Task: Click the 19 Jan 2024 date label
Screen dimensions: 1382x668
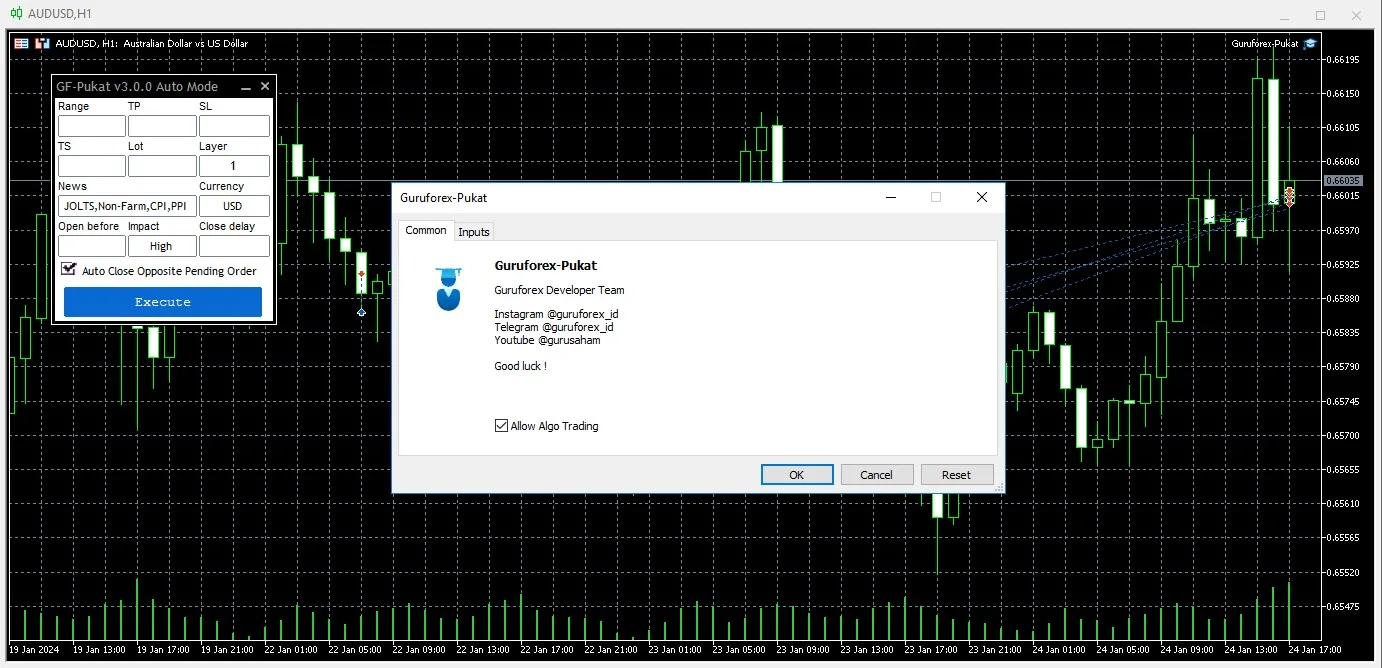Action: coord(34,649)
